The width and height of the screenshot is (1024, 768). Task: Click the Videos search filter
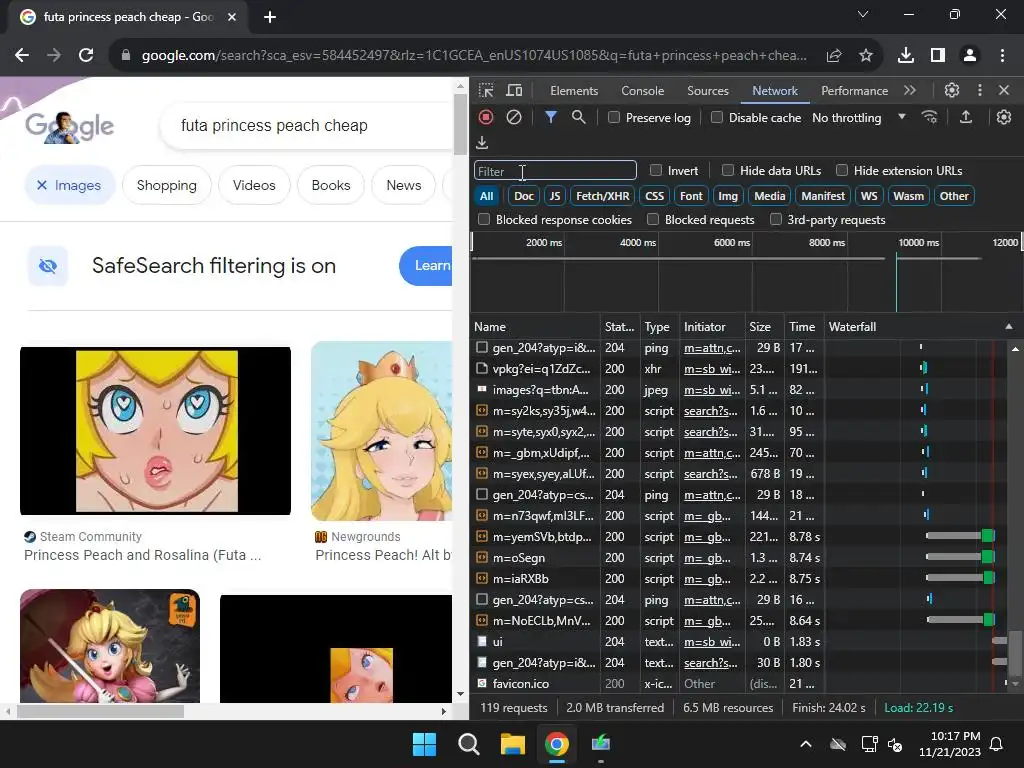coord(254,185)
